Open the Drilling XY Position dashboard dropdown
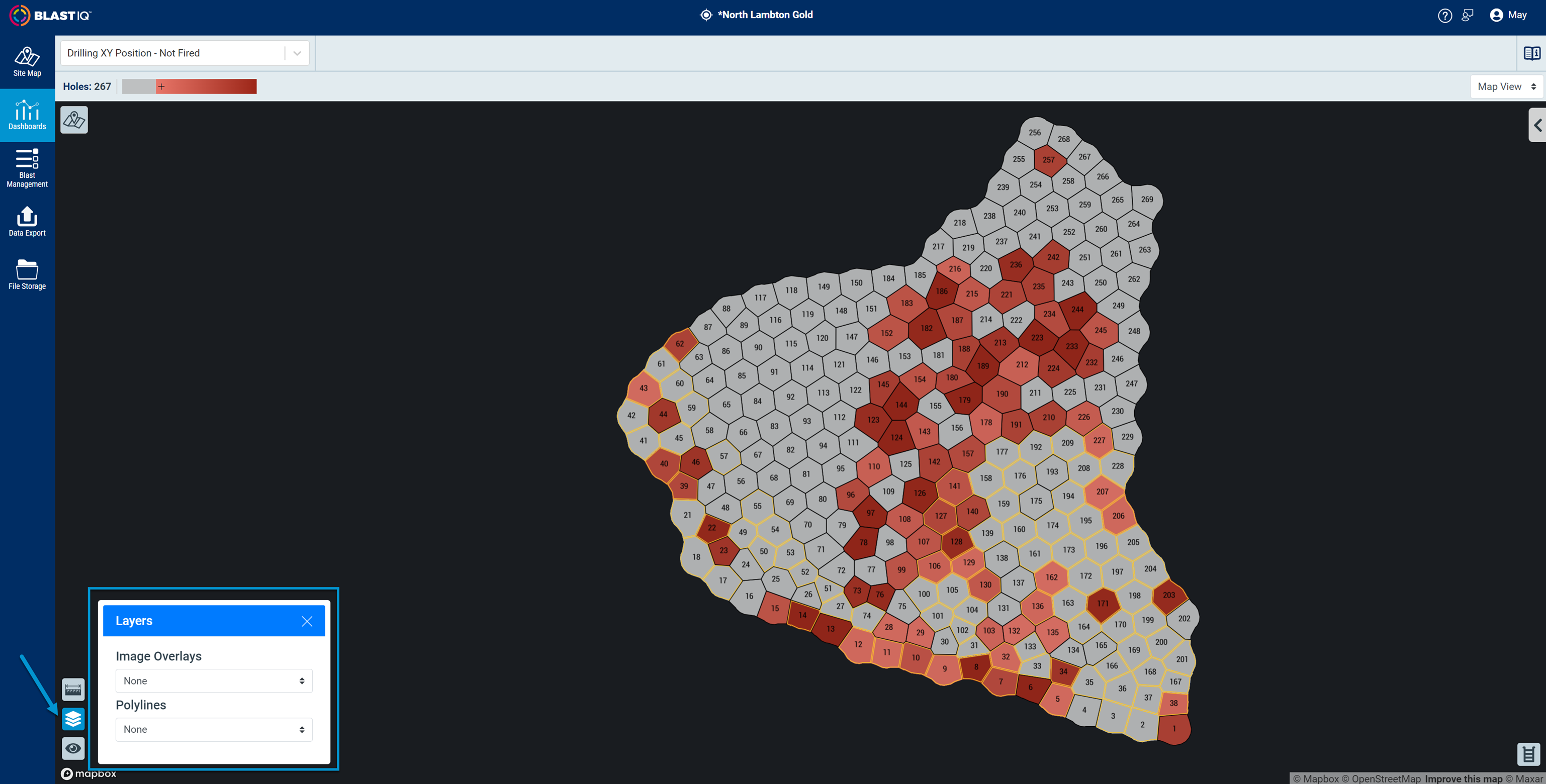The height and width of the screenshot is (784, 1546). point(185,53)
